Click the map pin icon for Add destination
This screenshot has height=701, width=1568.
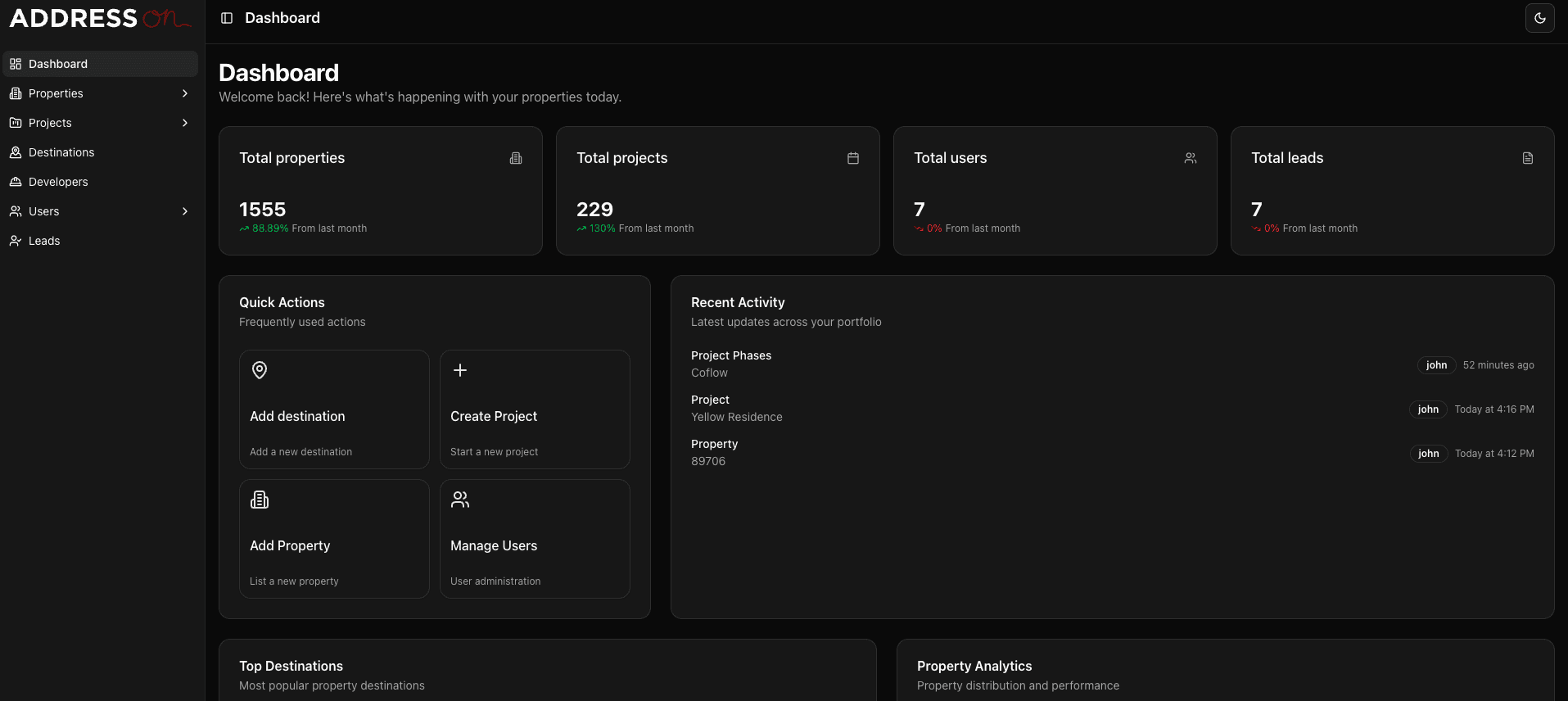(x=260, y=370)
